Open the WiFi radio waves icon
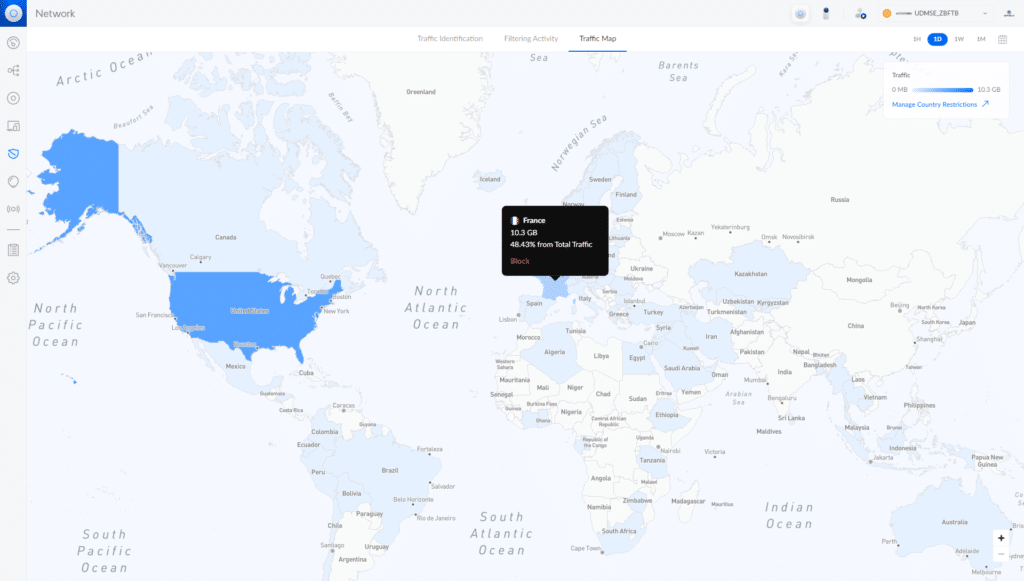The image size is (1024, 581). click(x=13, y=209)
